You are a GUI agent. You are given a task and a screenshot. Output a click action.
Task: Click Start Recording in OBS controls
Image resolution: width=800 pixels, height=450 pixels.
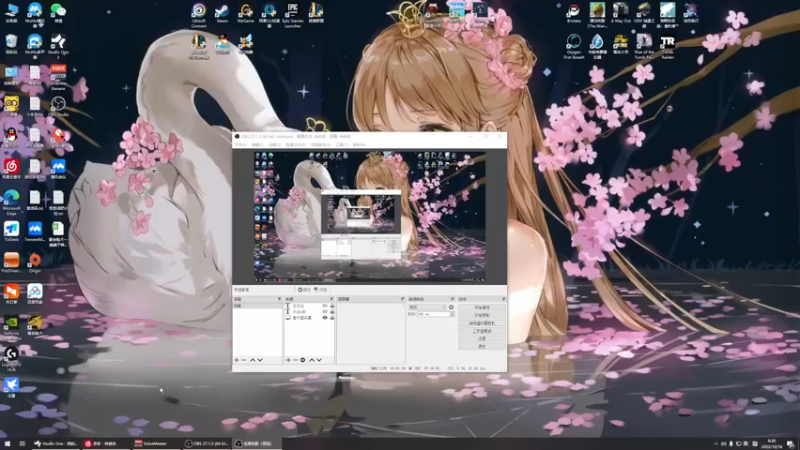coord(482,315)
